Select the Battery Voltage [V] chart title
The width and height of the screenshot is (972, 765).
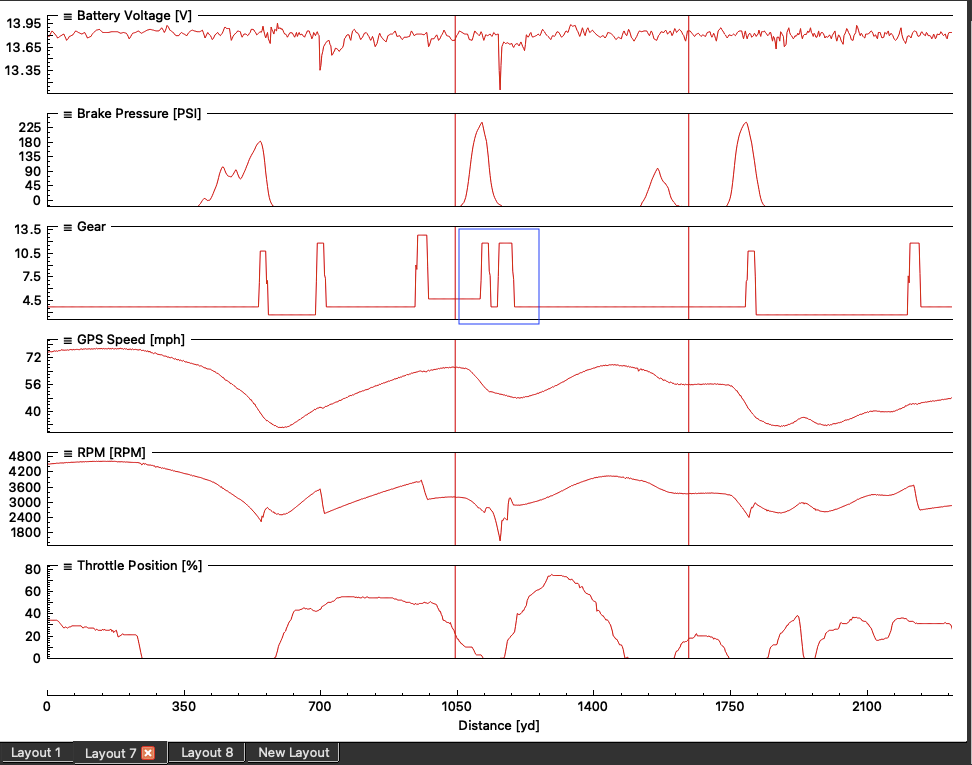pyautogui.click(x=135, y=16)
